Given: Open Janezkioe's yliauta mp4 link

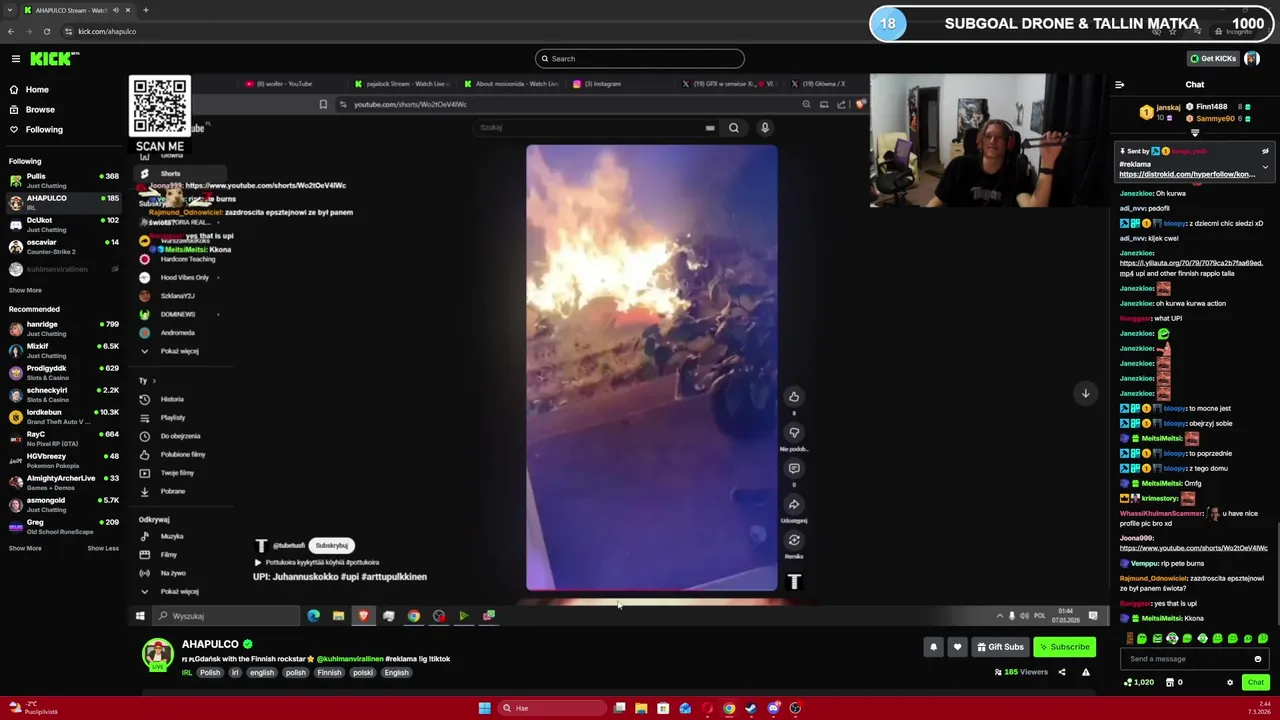Looking at the screenshot, I should coord(1191,268).
